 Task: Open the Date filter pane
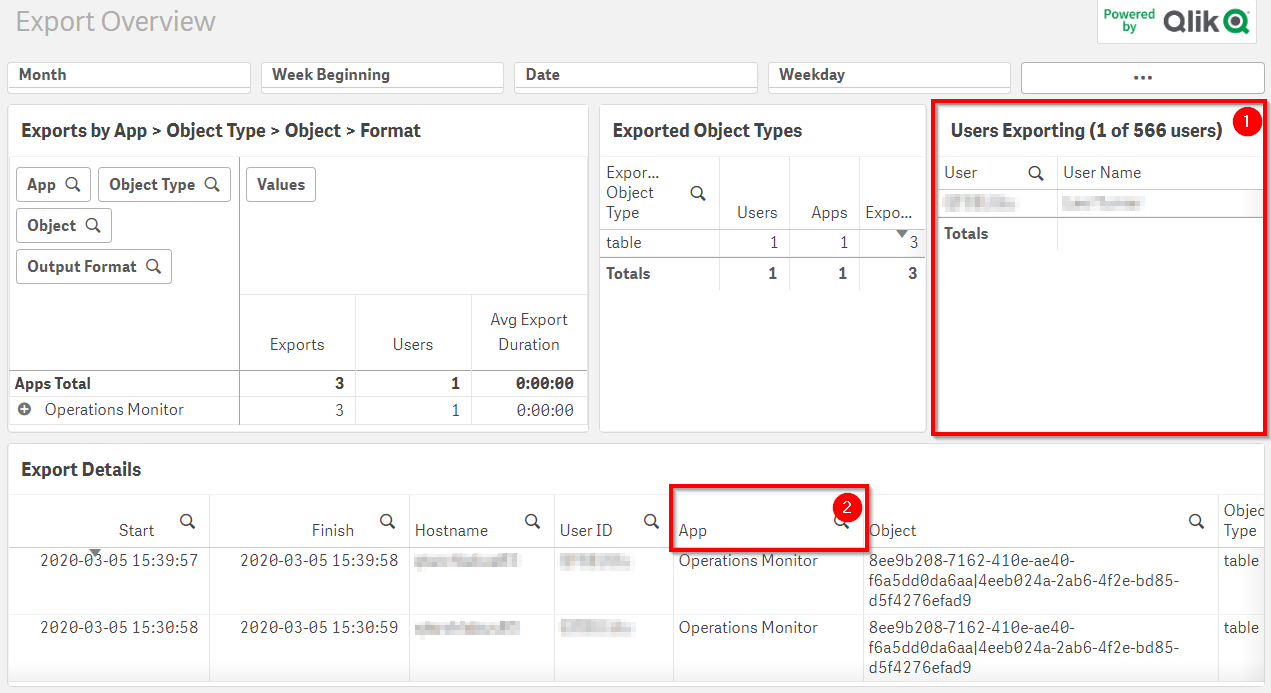pyautogui.click(x=635, y=76)
